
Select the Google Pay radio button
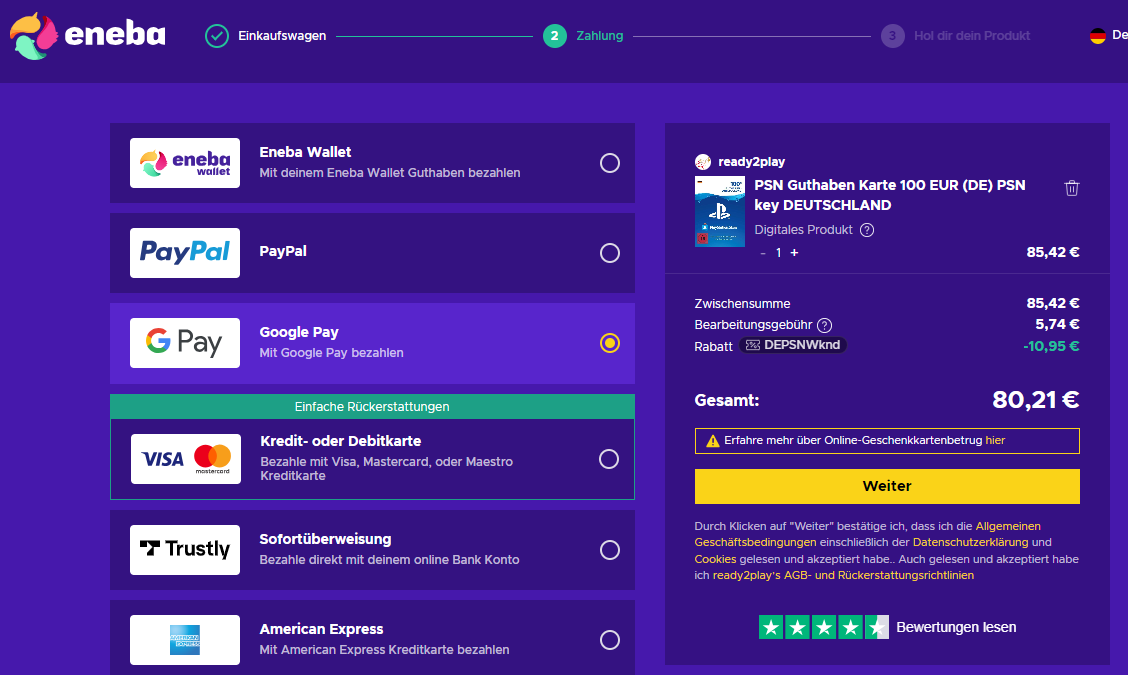609,343
